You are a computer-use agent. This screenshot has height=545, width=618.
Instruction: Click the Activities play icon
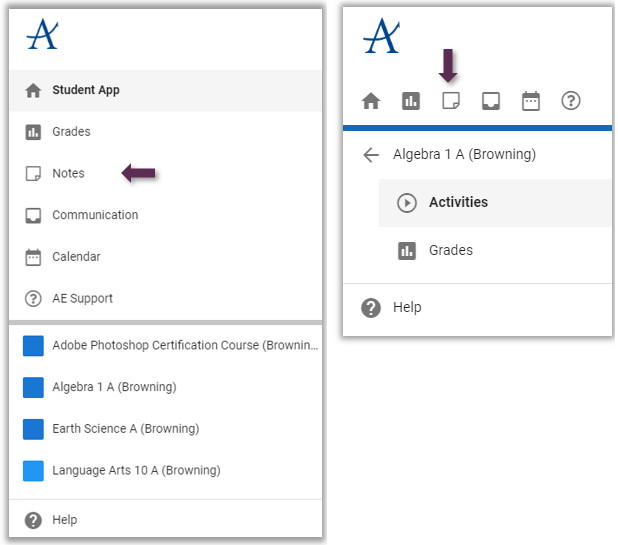coord(406,203)
